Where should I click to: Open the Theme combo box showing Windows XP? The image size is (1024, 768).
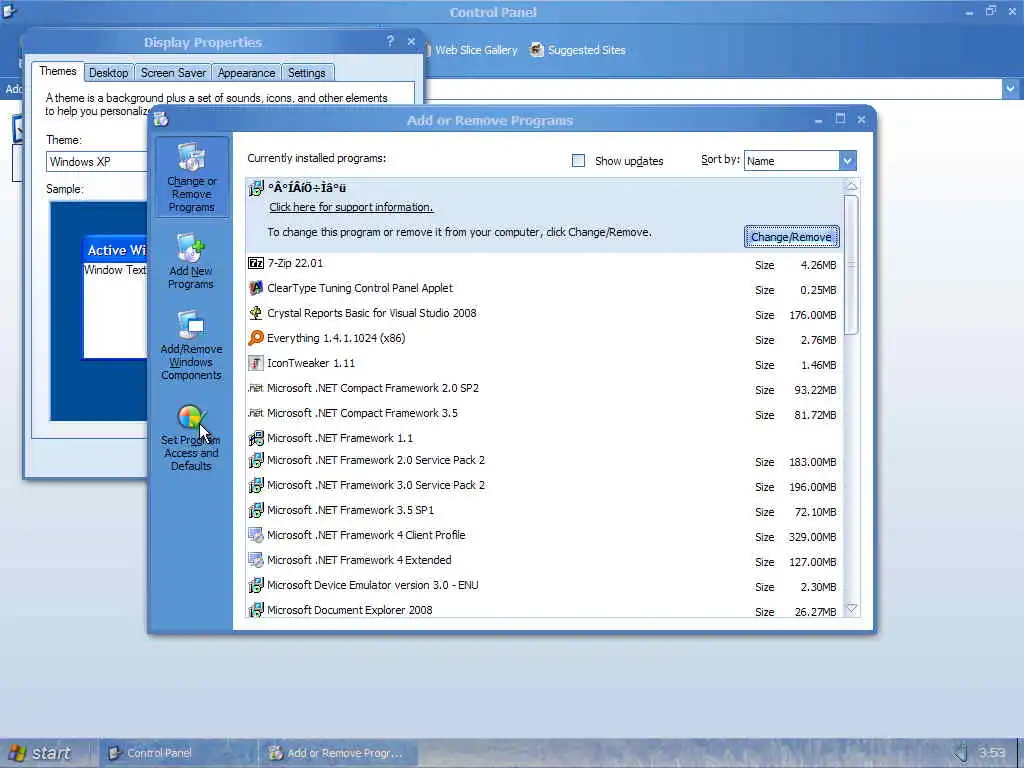pyautogui.click(x=97, y=161)
